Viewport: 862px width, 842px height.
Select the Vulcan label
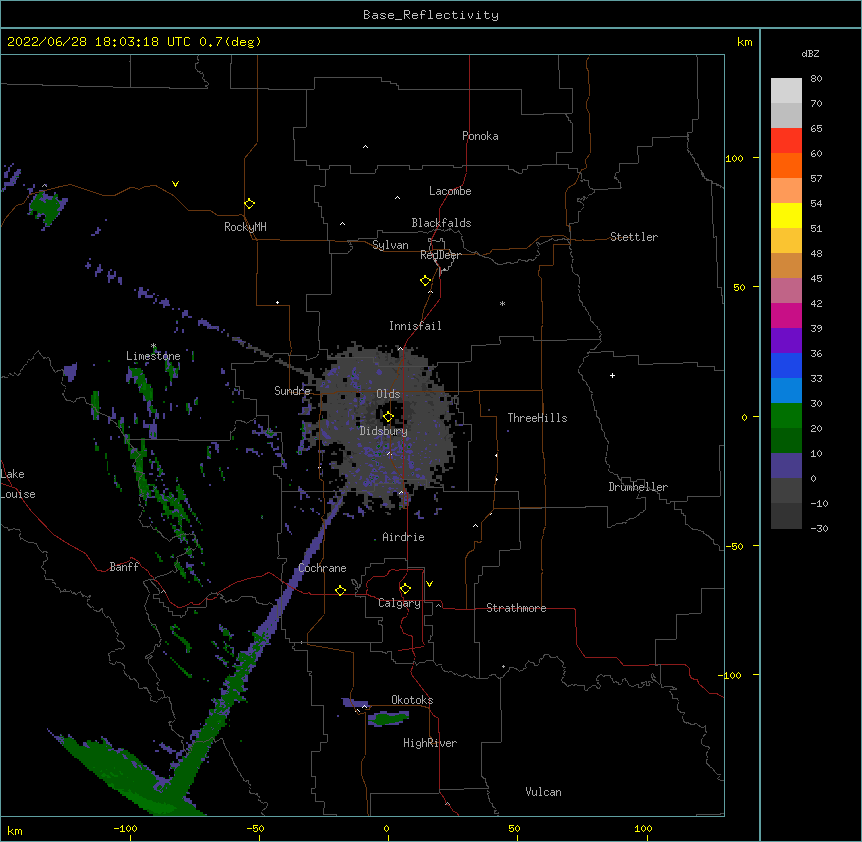tap(543, 792)
